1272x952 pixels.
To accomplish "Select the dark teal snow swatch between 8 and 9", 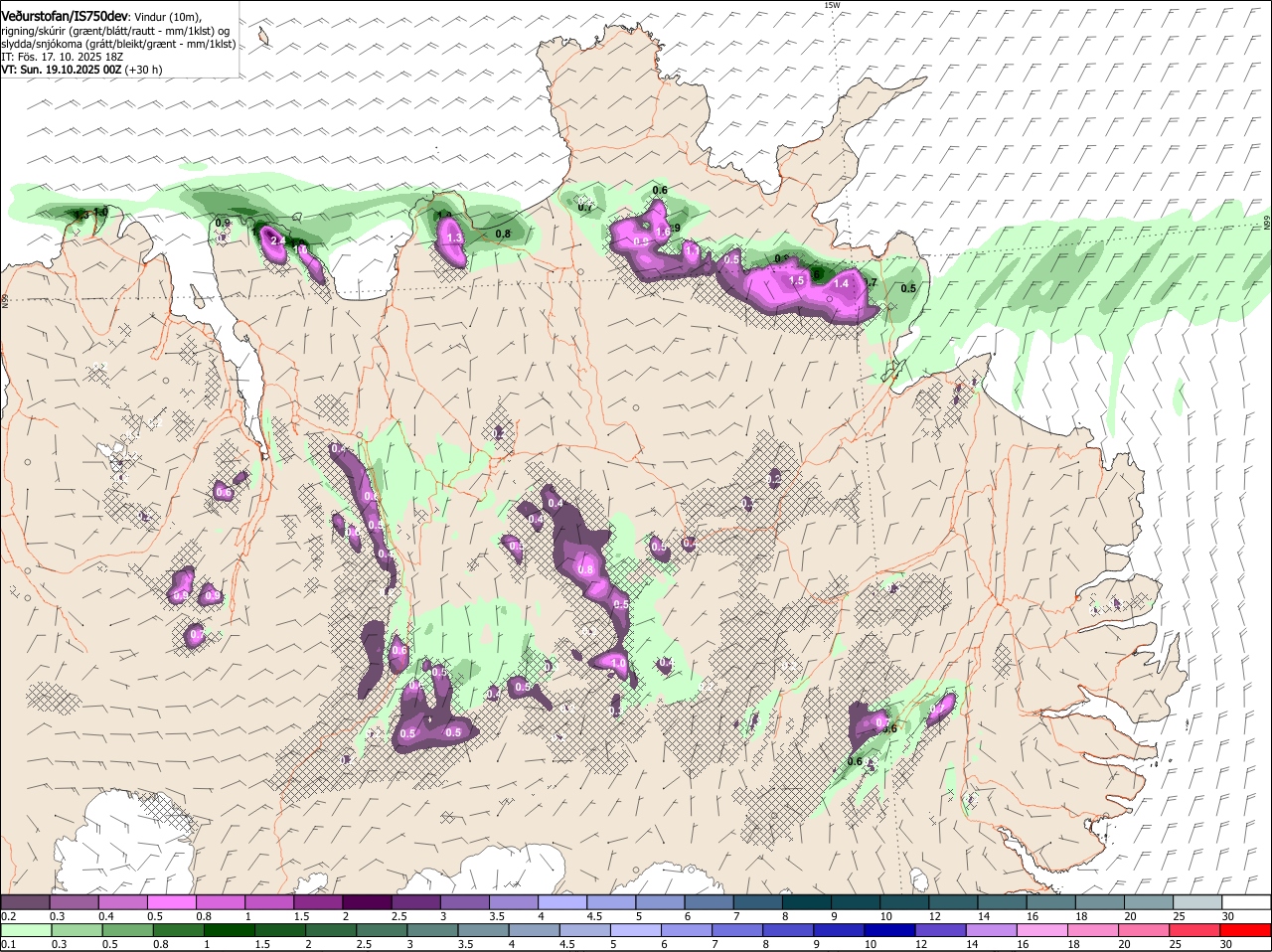I will (x=807, y=901).
